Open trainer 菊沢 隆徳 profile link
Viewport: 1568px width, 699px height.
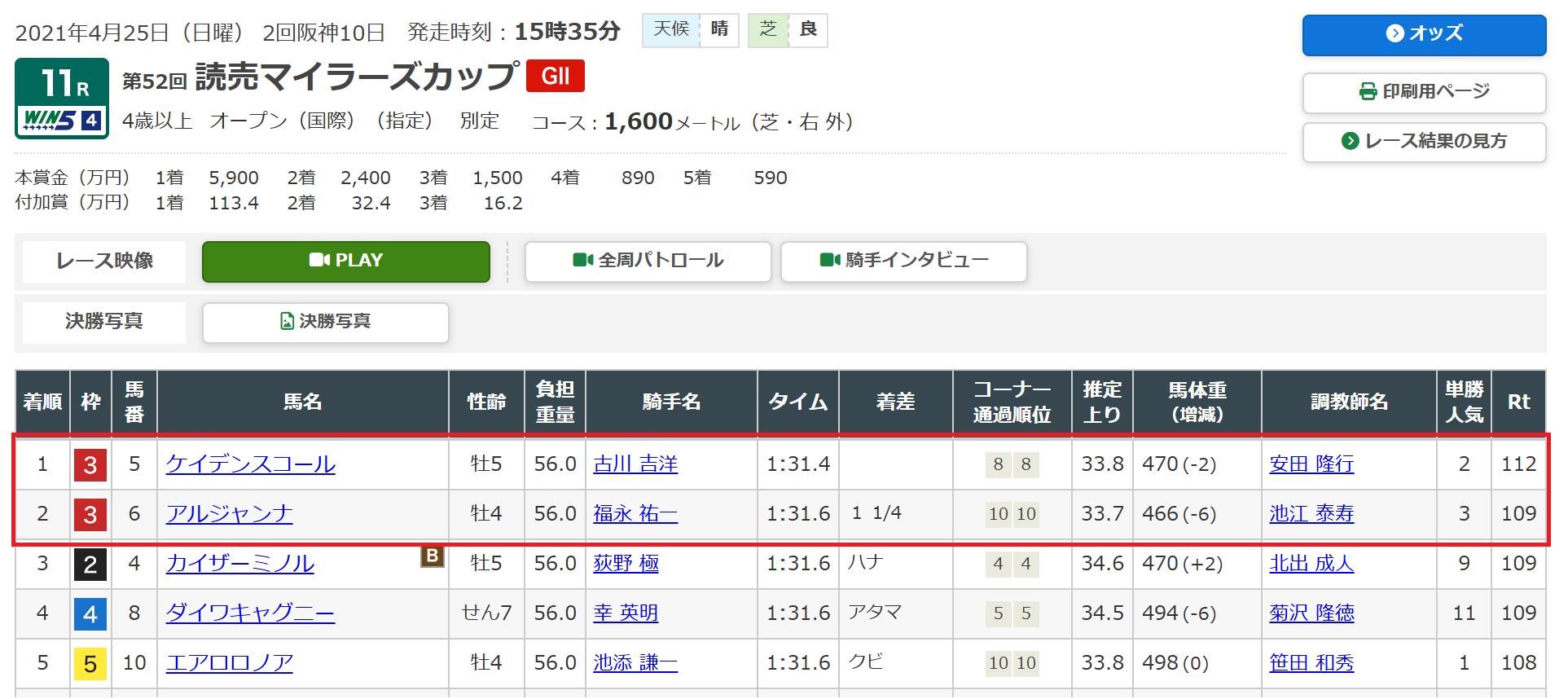1311,613
